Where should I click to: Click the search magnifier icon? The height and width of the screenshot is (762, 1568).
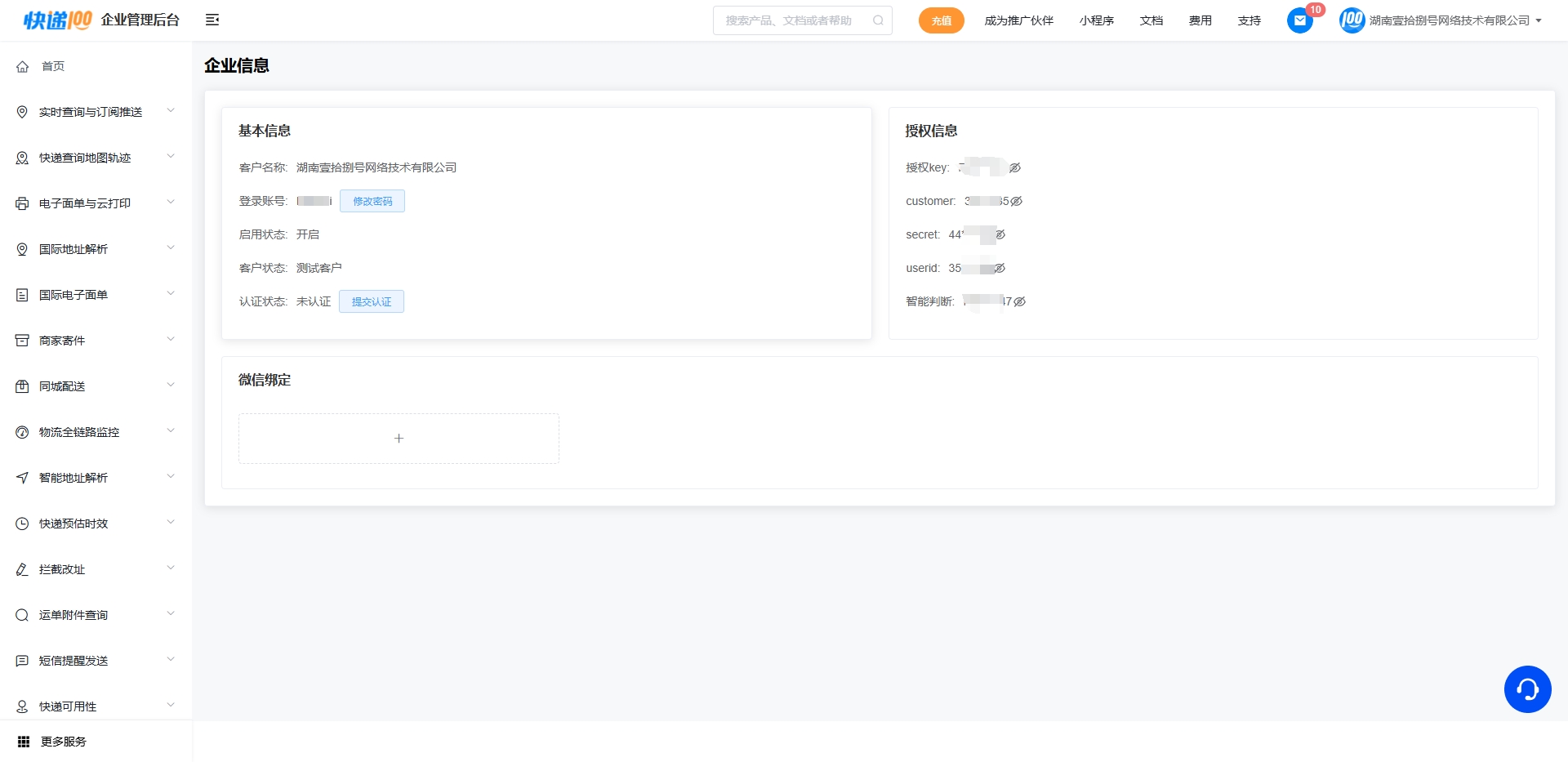click(x=878, y=20)
